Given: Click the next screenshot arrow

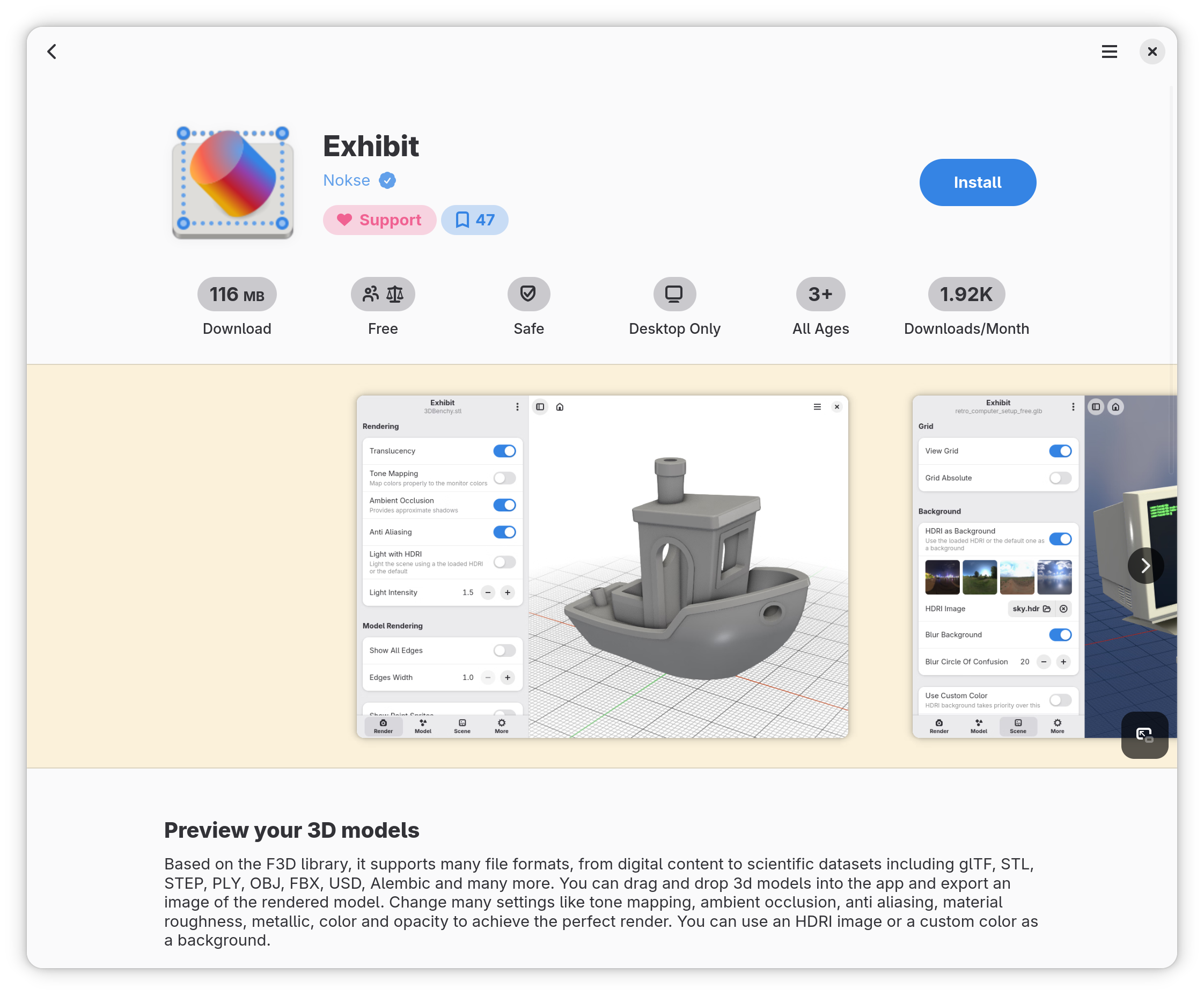Looking at the screenshot, I should 1146,566.
